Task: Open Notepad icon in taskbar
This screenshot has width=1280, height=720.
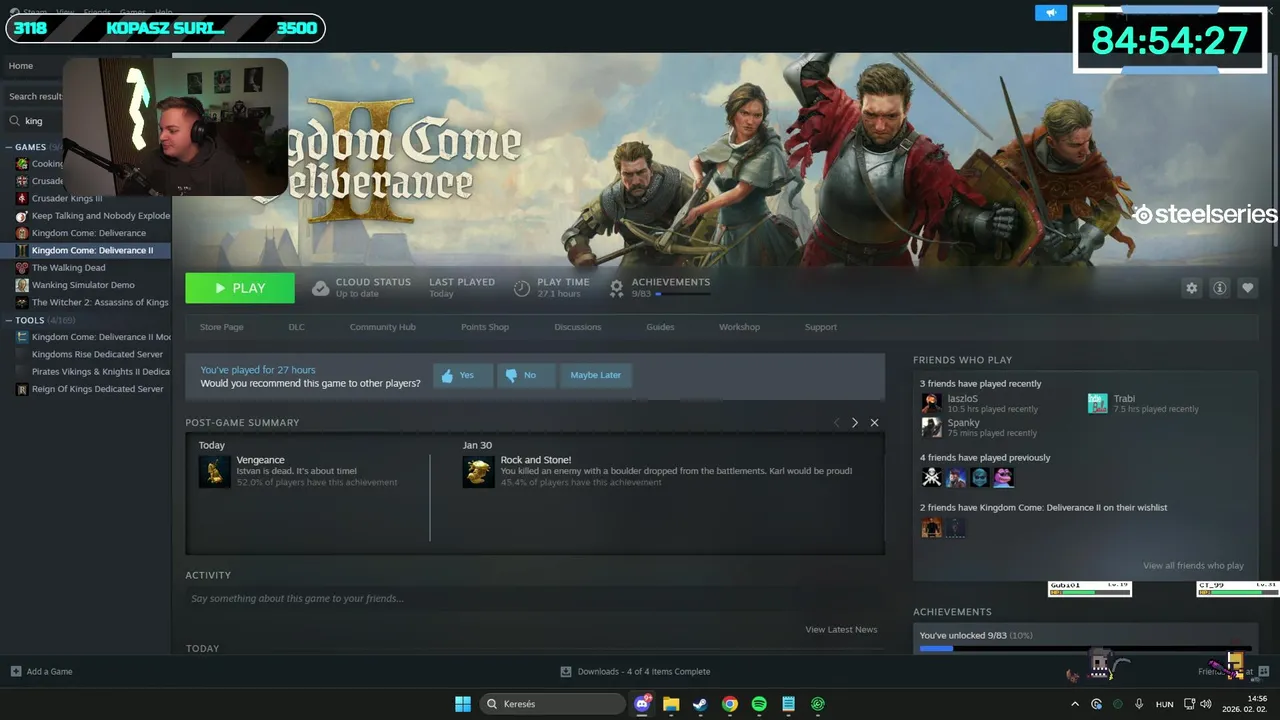Action: (788, 704)
